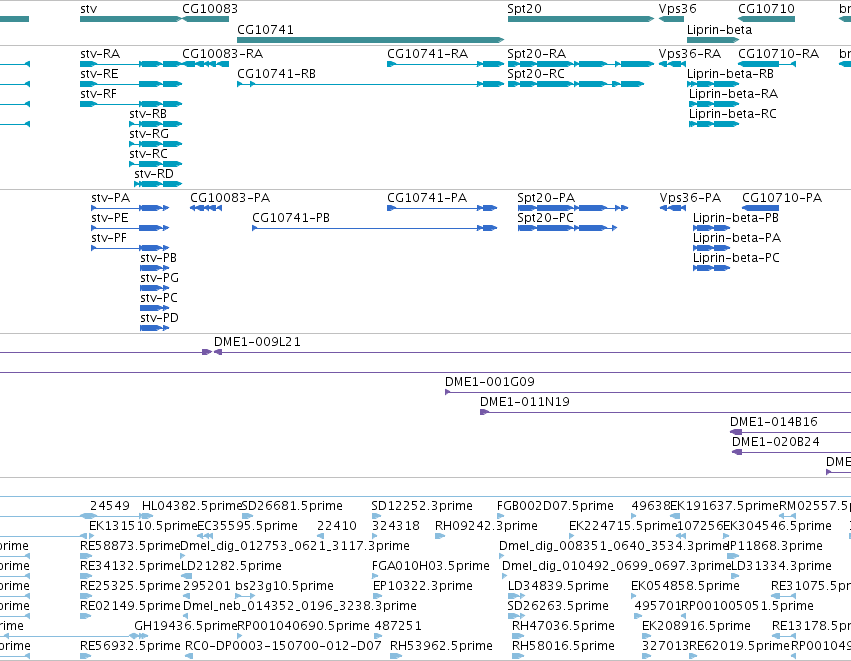The width and height of the screenshot is (851, 661).
Task: Select EST SD12252.3prime
Action: (x=377, y=516)
